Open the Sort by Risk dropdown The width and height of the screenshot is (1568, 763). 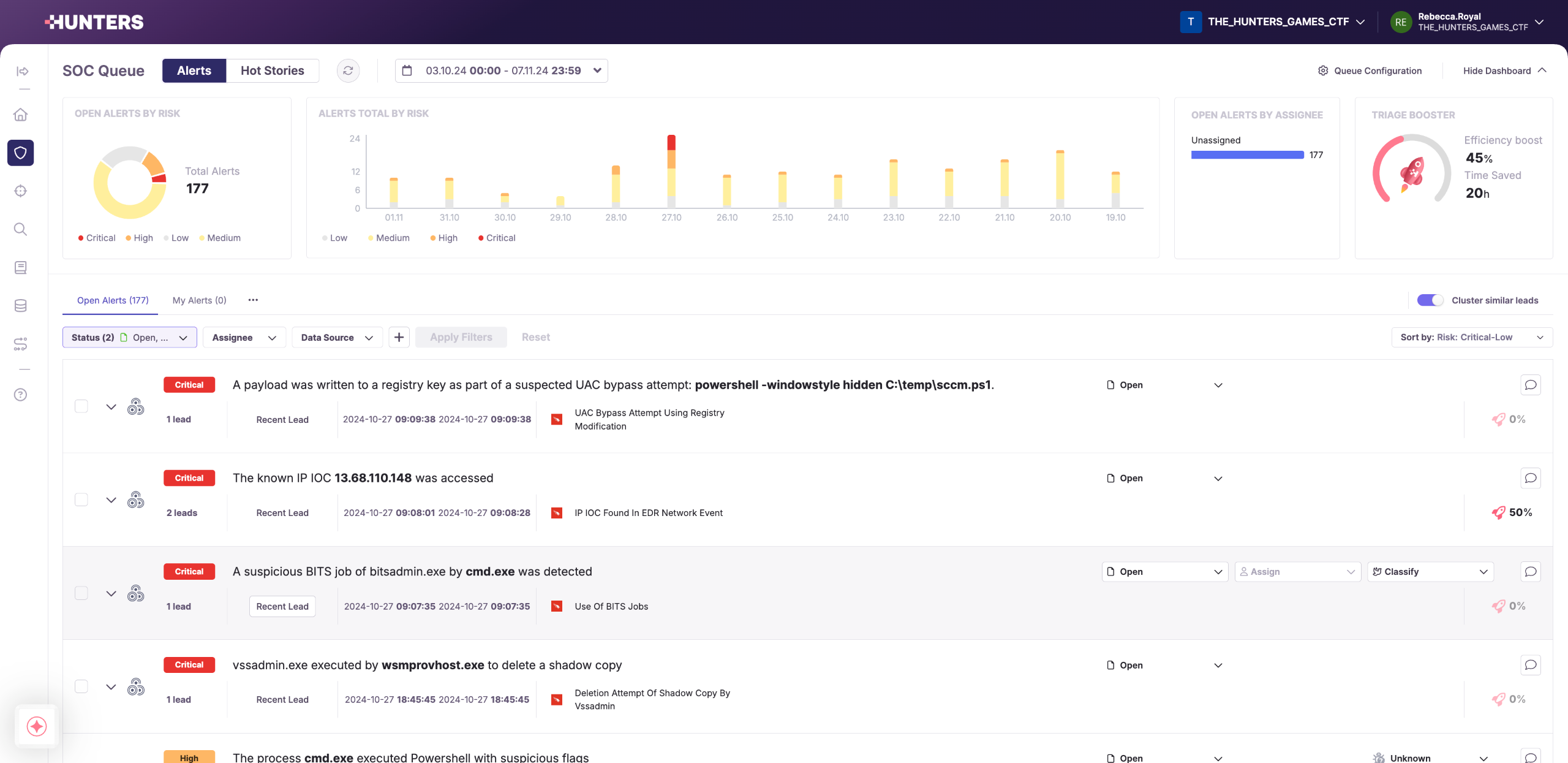[x=1471, y=337]
